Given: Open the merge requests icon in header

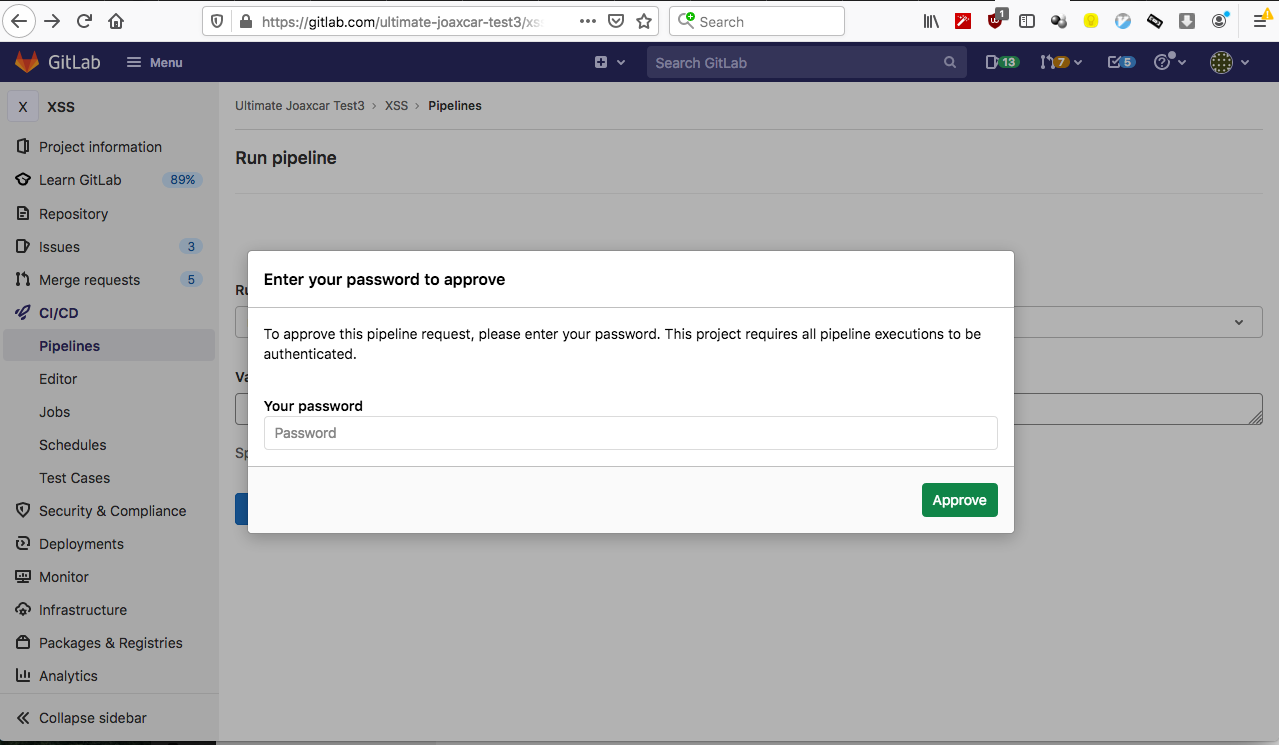Looking at the screenshot, I should [x=1053, y=62].
